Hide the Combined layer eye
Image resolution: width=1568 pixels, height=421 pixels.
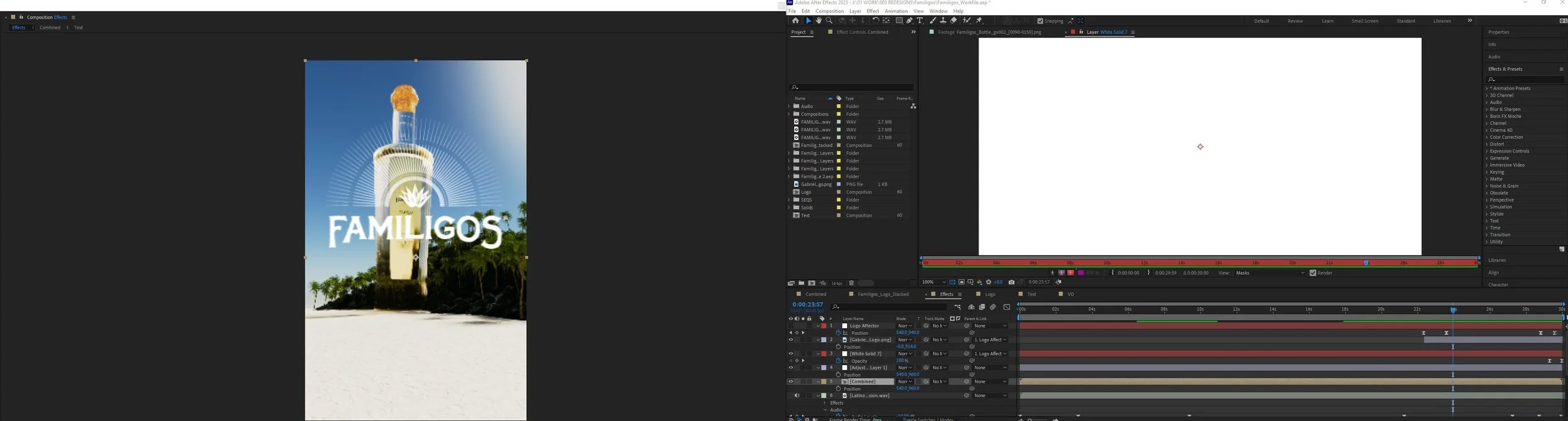point(791,381)
